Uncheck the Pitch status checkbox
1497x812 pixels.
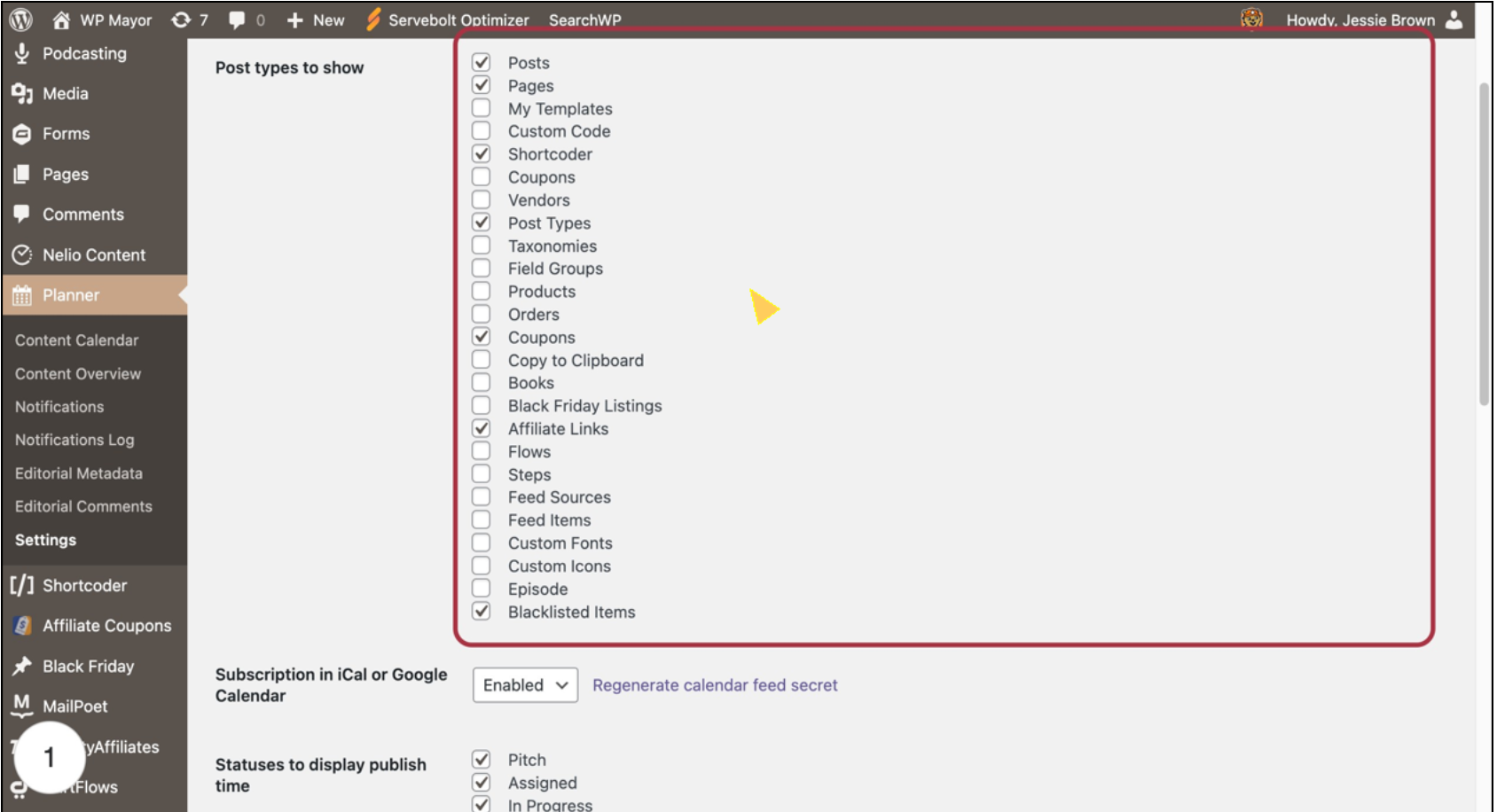click(481, 760)
